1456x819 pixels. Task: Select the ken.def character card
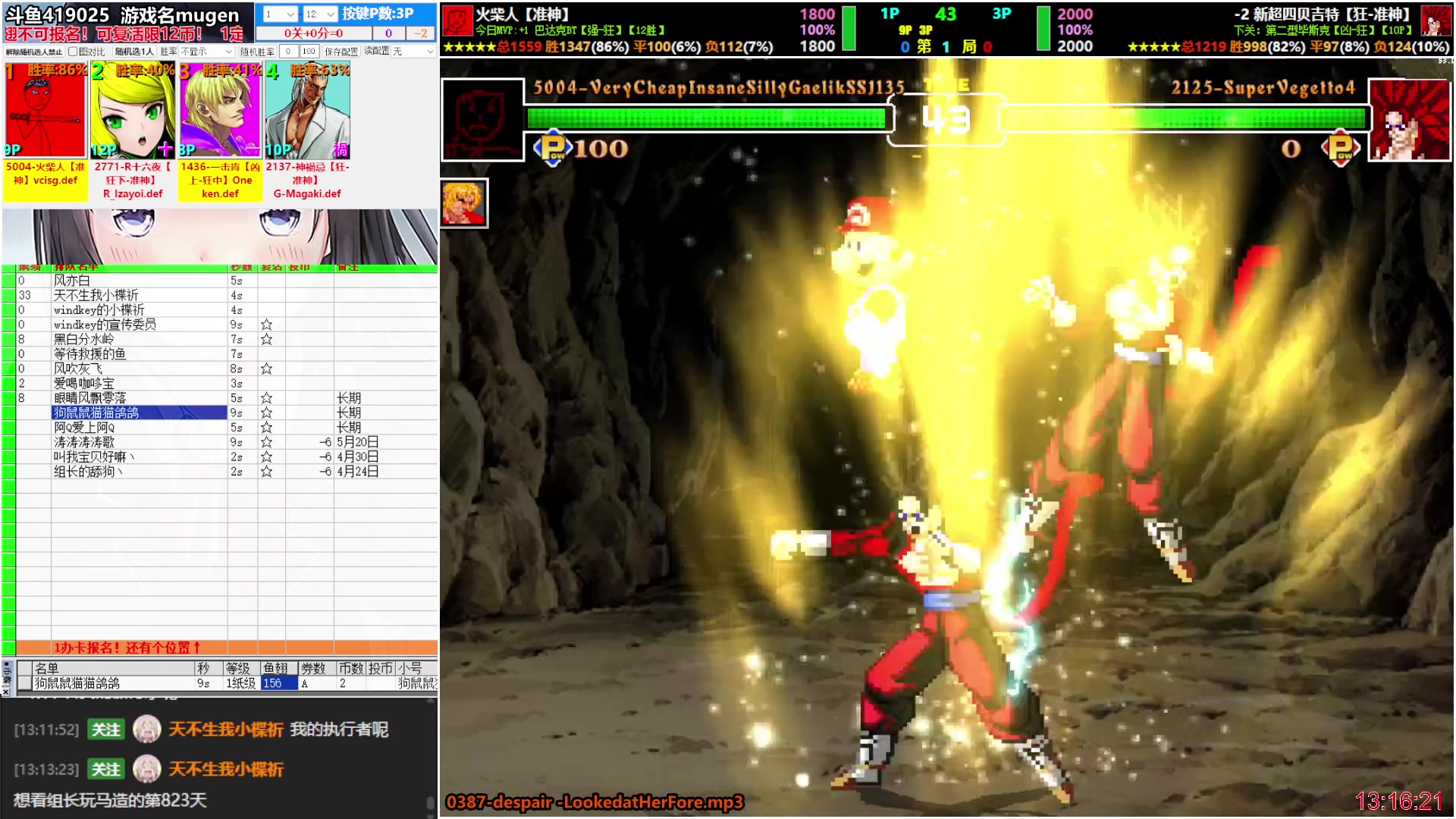tap(220, 111)
